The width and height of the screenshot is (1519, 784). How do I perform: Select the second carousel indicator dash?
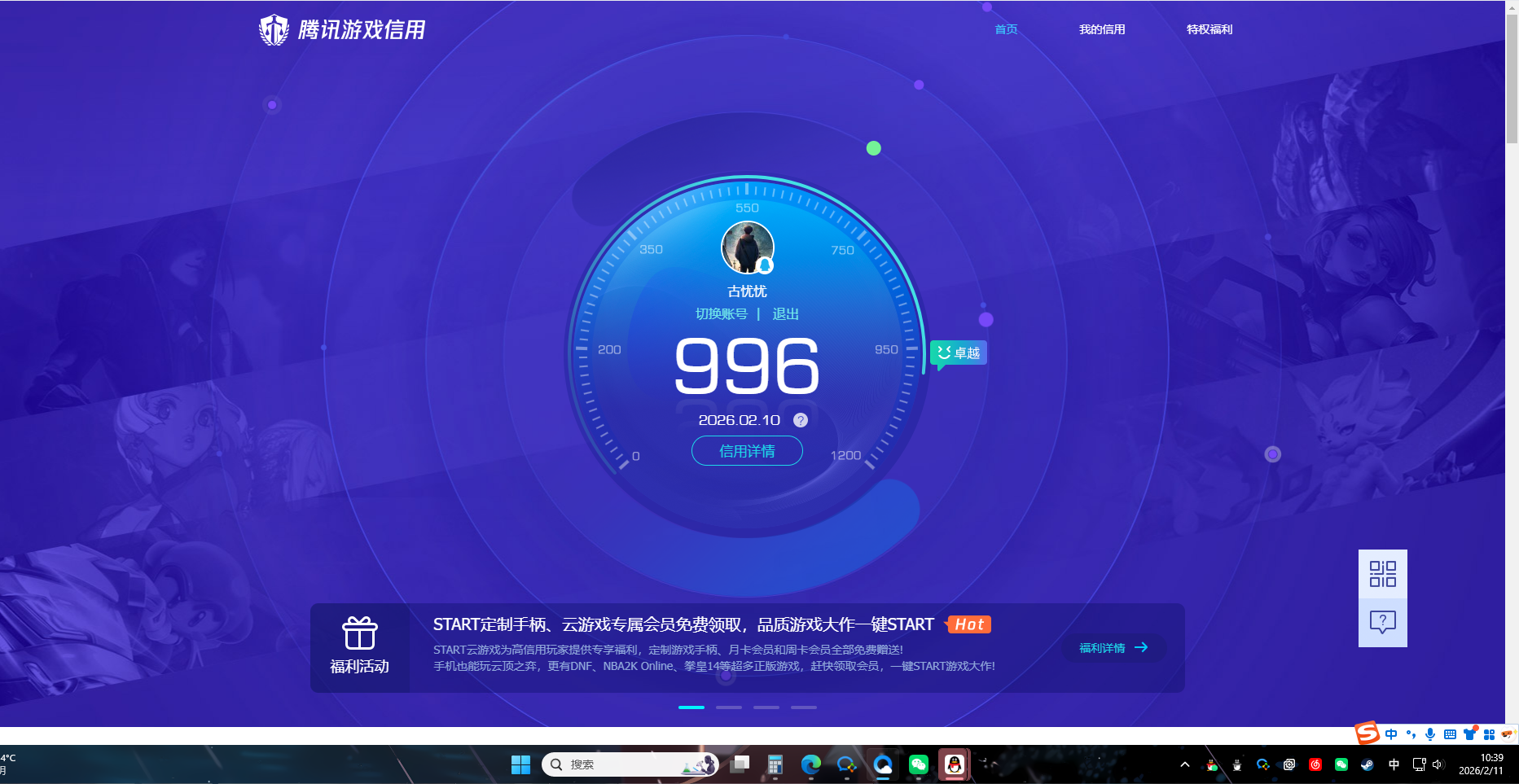[x=728, y=707]
